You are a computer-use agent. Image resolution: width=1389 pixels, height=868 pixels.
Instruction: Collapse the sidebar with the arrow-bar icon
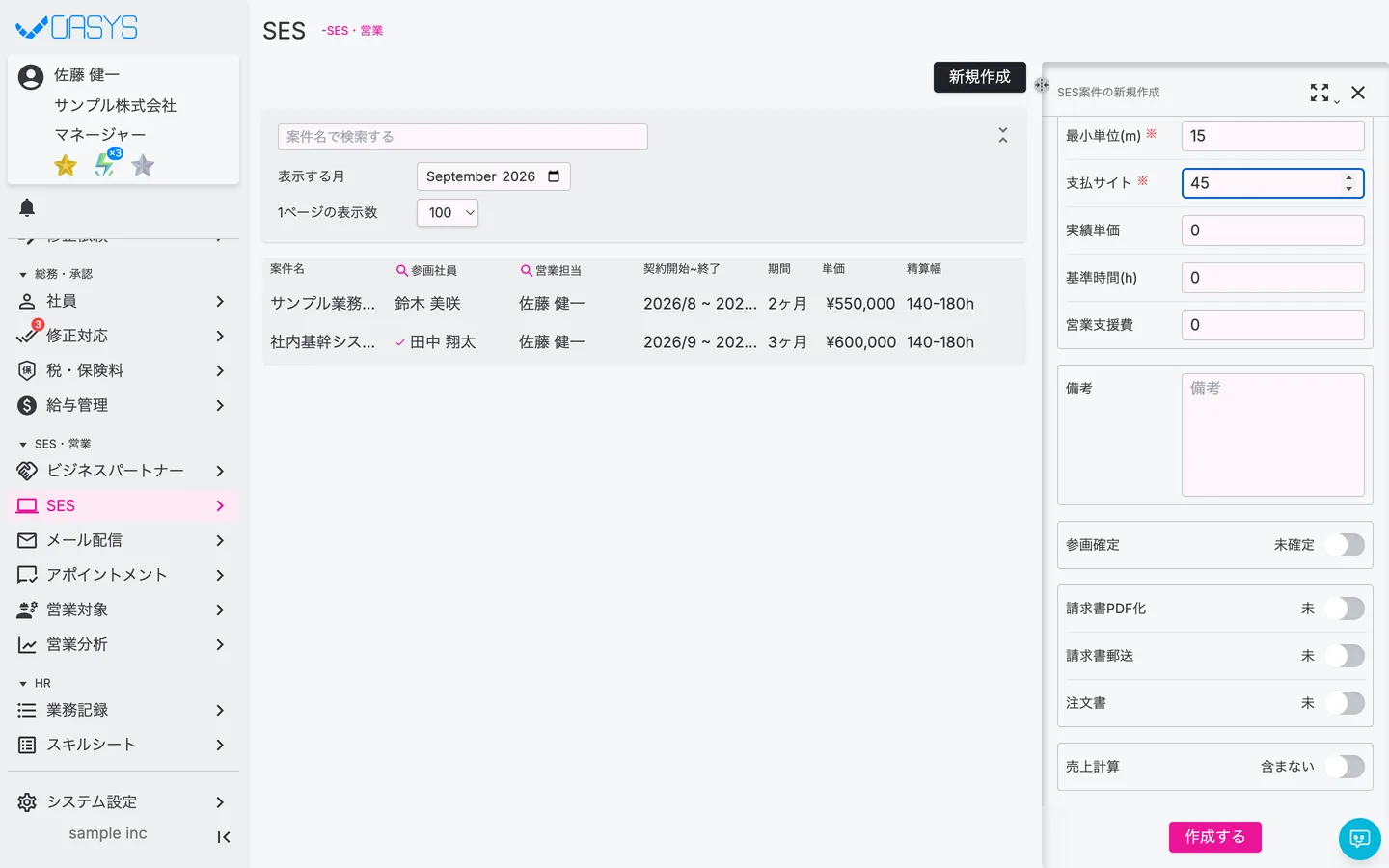[224, 837]
